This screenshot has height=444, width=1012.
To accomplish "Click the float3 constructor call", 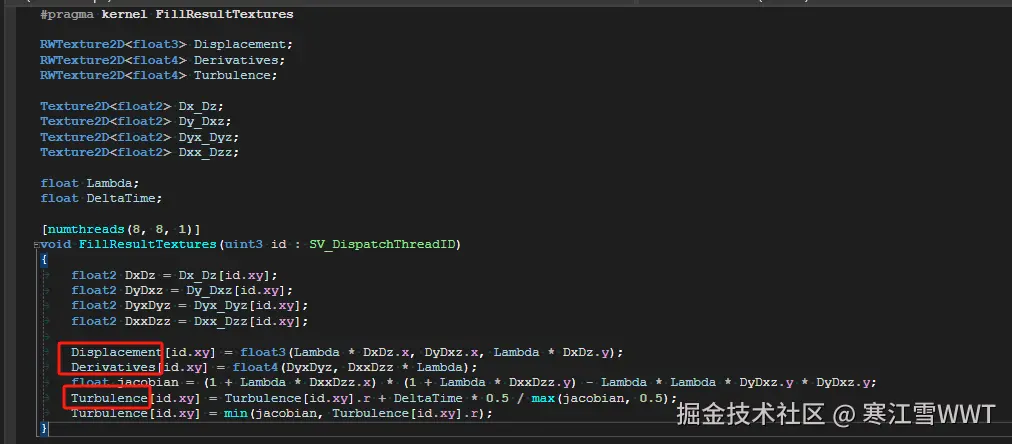I will pyautogui.click(x=263, y=352).
